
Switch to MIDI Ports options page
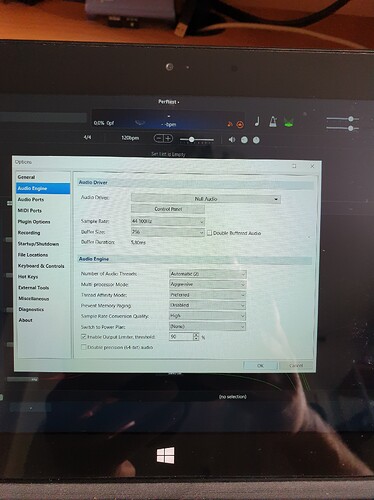[x=30, y=210]
